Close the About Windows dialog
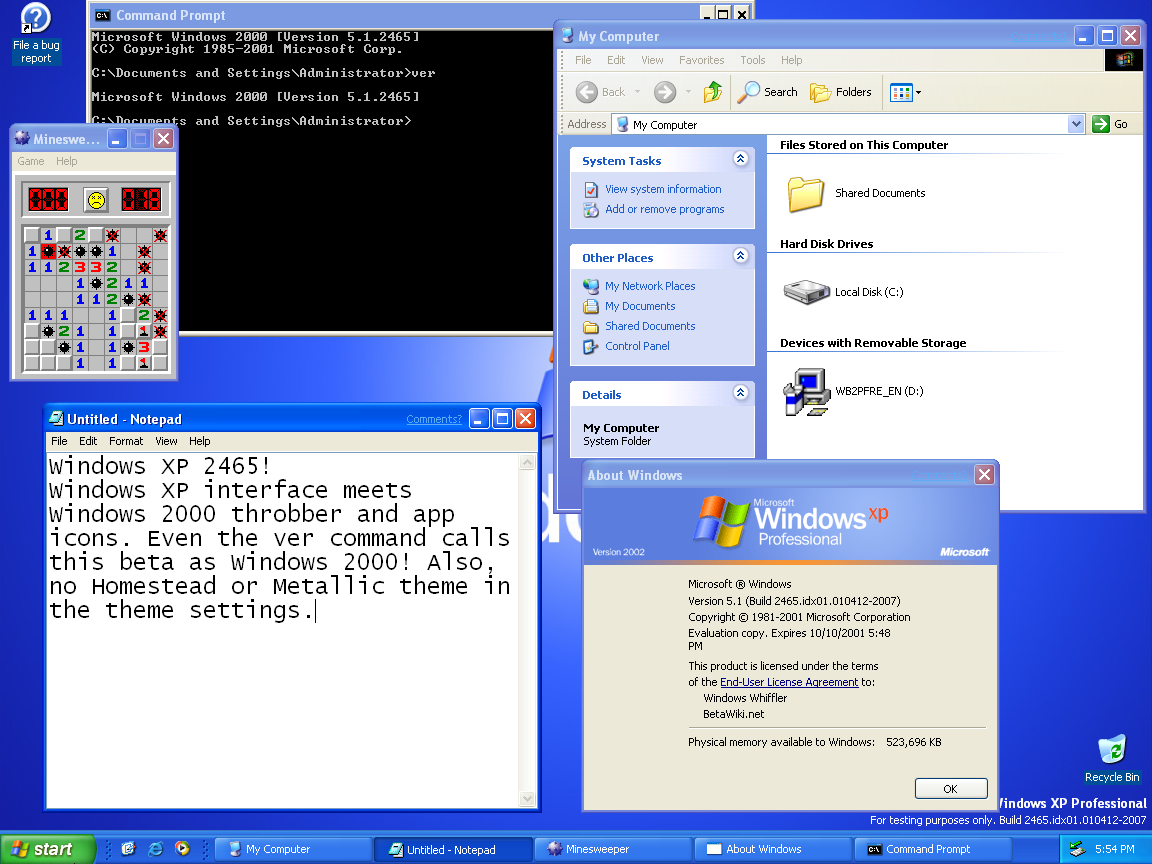The image size is (1152, 864). tap(984, 475)
